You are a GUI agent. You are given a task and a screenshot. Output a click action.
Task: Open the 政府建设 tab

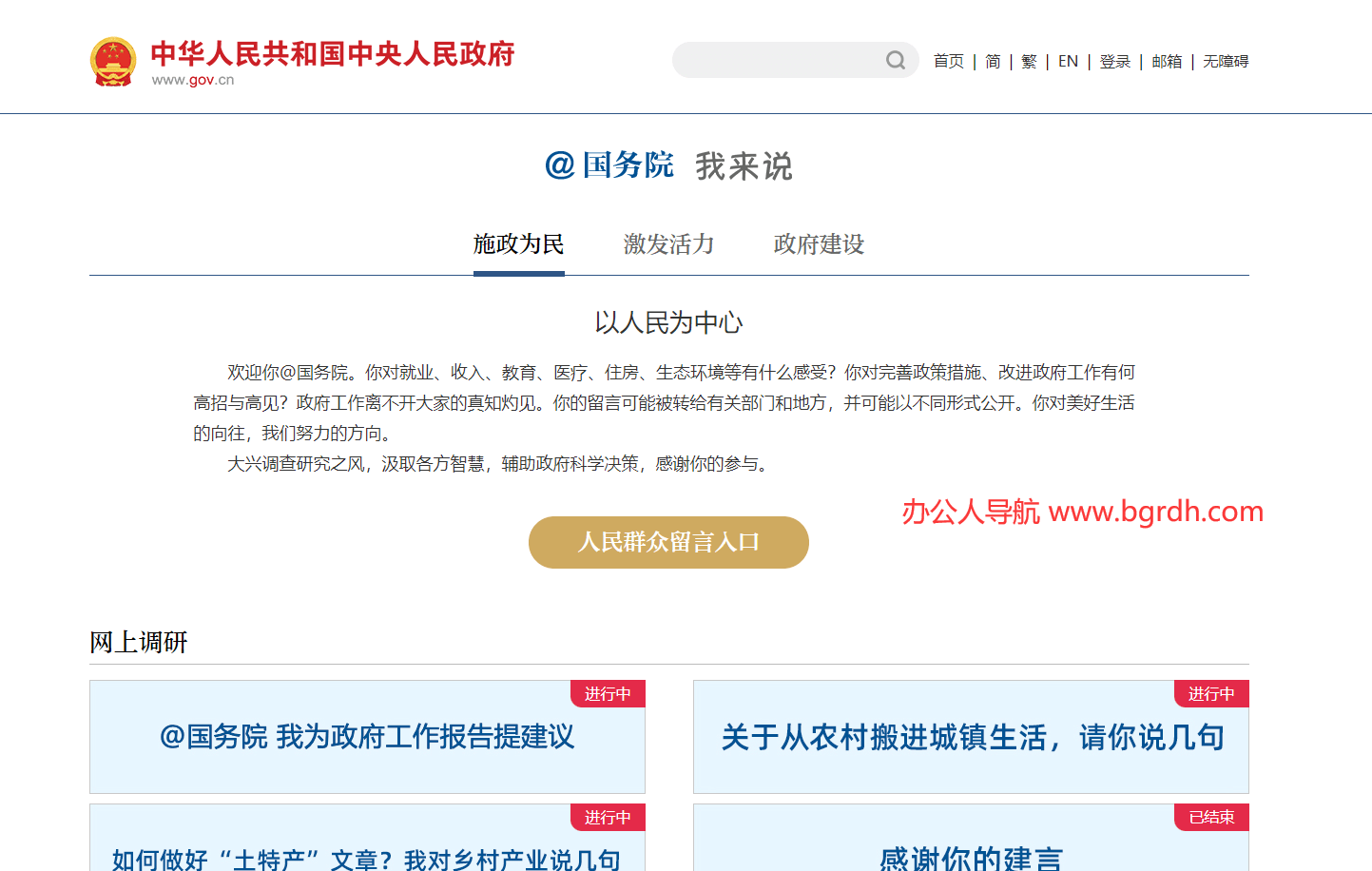point(819,245)
